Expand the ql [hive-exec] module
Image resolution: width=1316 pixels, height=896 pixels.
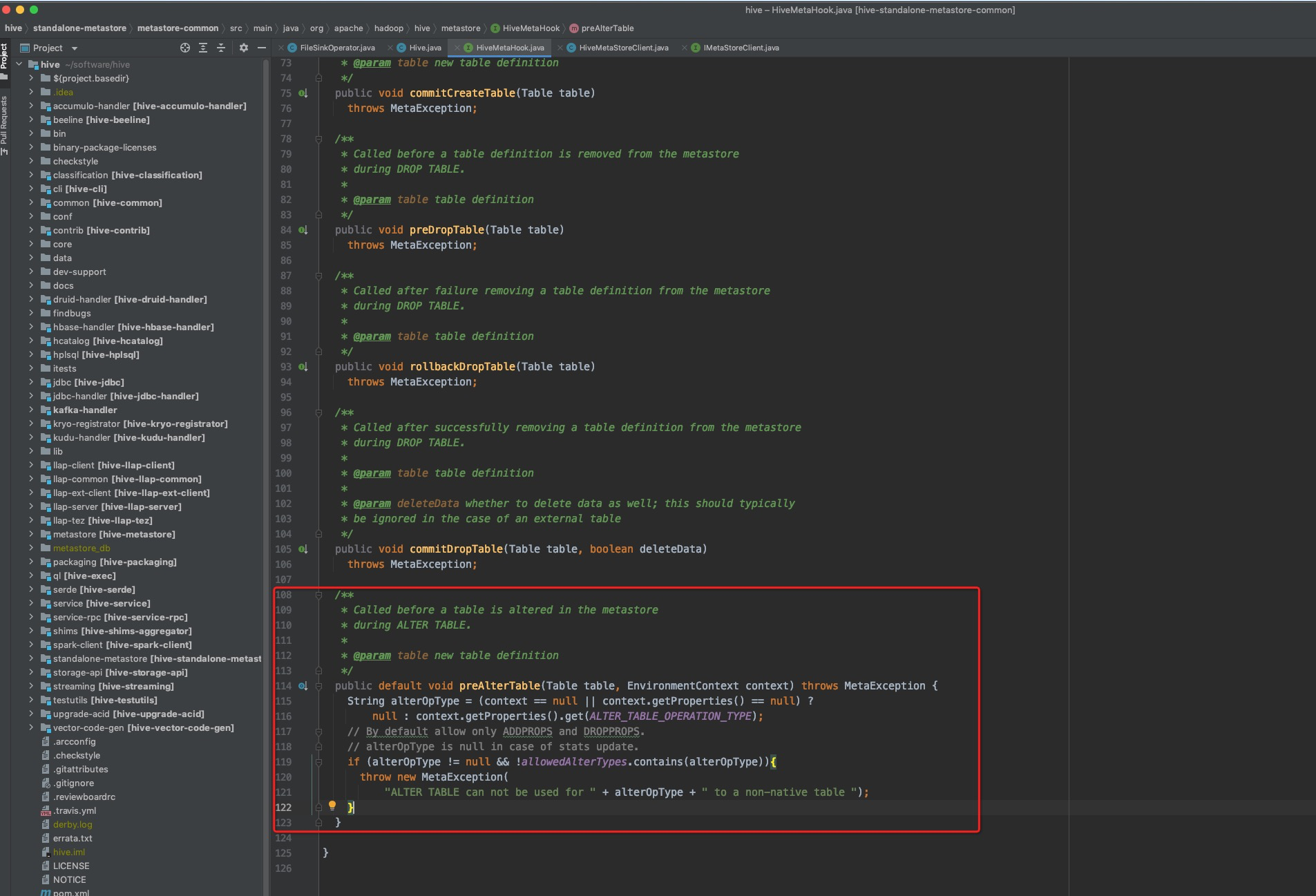pyautogui.click(x=31, y=575)
